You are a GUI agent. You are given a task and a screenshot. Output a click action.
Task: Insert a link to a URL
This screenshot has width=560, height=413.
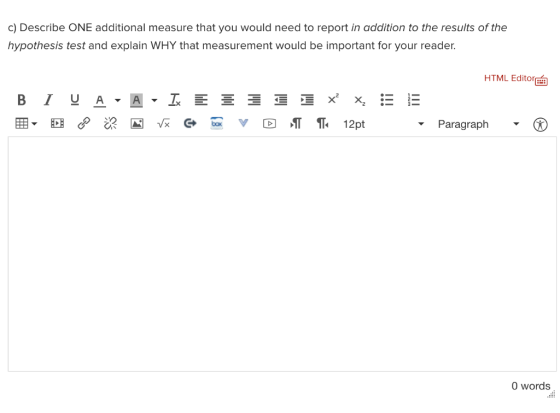[84, 124]
